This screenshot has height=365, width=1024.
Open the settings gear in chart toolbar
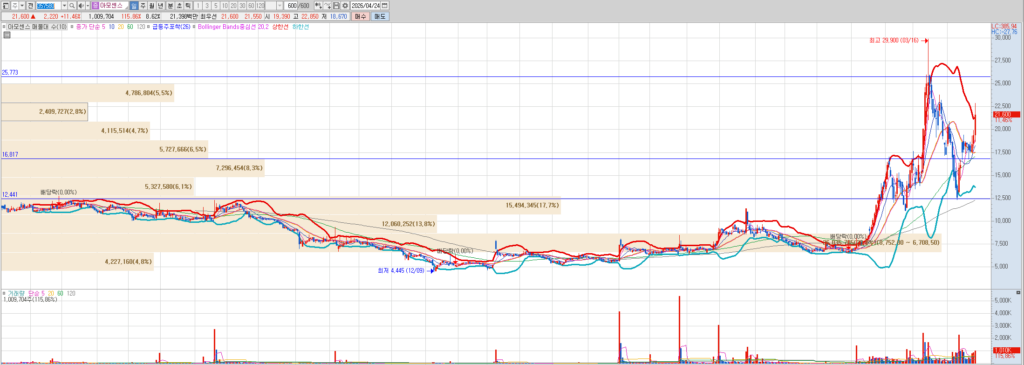[345, 5]
